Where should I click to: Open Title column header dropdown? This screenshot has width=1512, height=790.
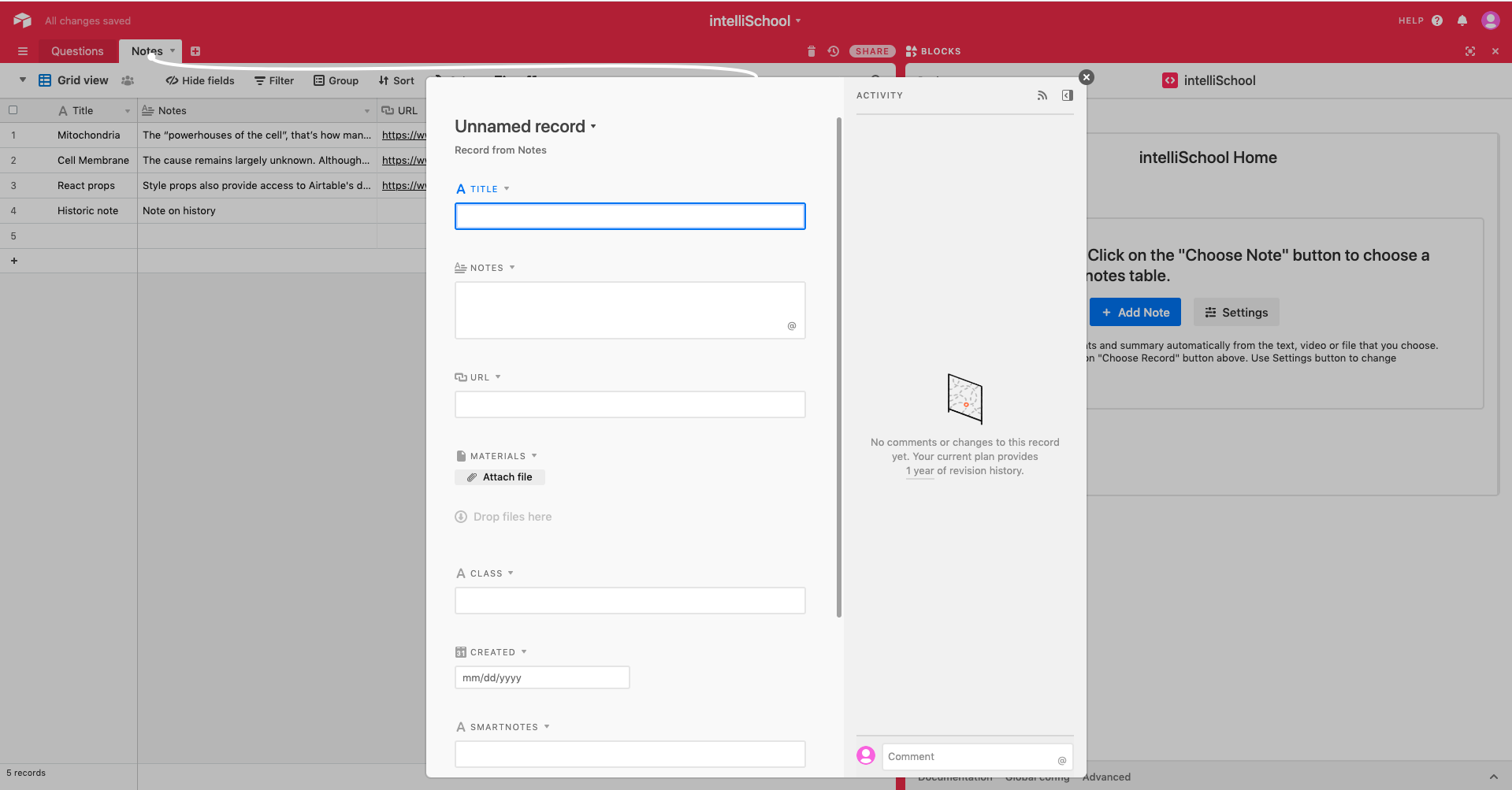click(128, 111)
